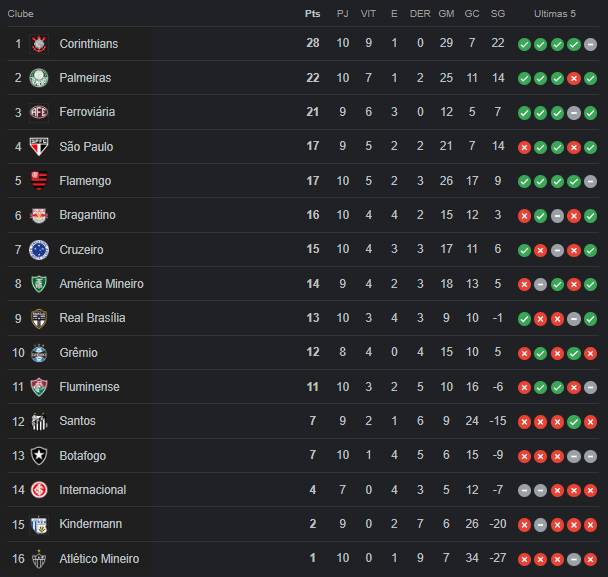Image resolution: width=608 pixels, height=577 pixels.
Task: Sort by the Pts column header
Action: coord(313,14)
